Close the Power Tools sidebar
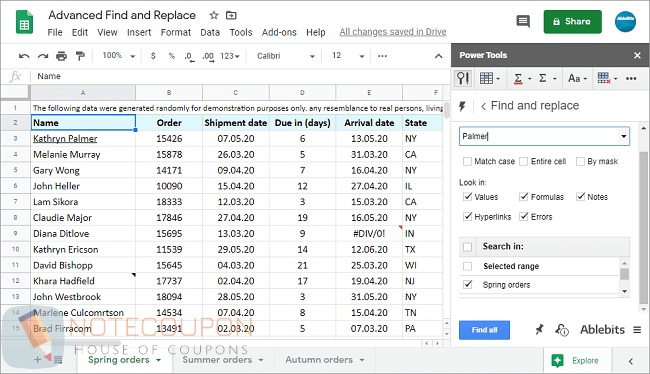This screenshot has width=650, height=374. tap(637, 55)
